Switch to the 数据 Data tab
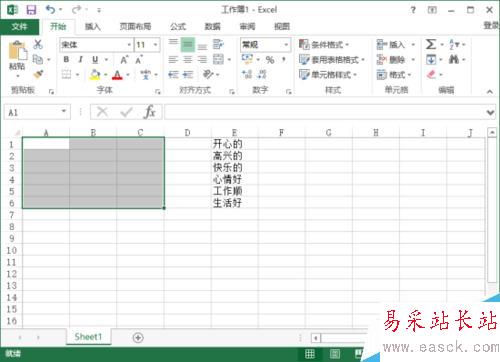Screen dimensions: 500x362 212,27
